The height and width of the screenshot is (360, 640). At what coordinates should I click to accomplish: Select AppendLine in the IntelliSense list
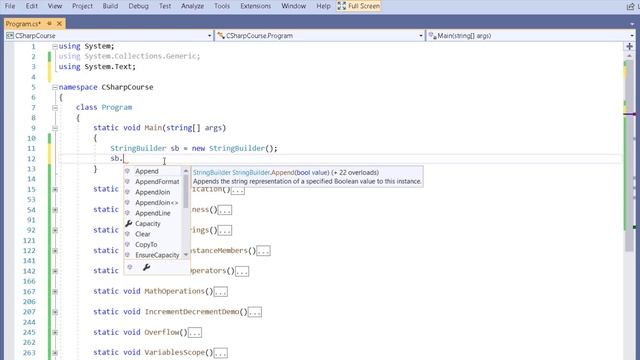[153, 213]
